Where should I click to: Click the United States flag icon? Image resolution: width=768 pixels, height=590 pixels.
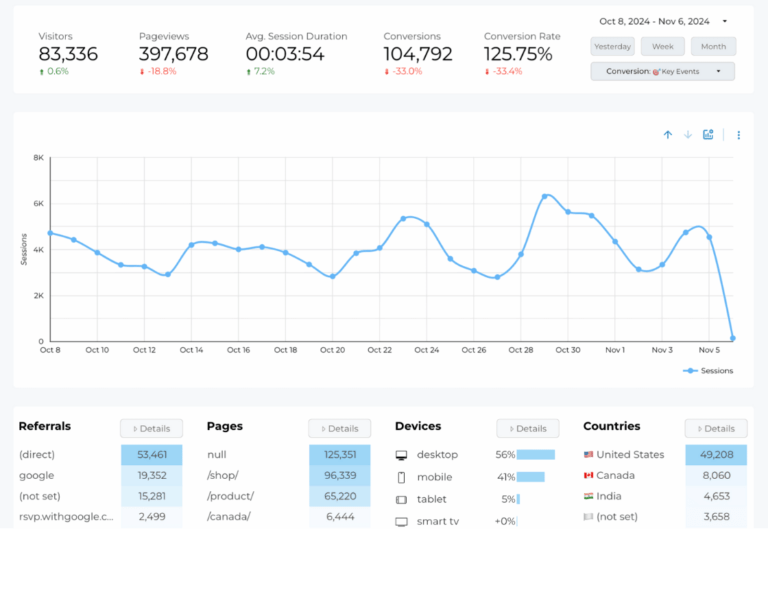point(588,454)
